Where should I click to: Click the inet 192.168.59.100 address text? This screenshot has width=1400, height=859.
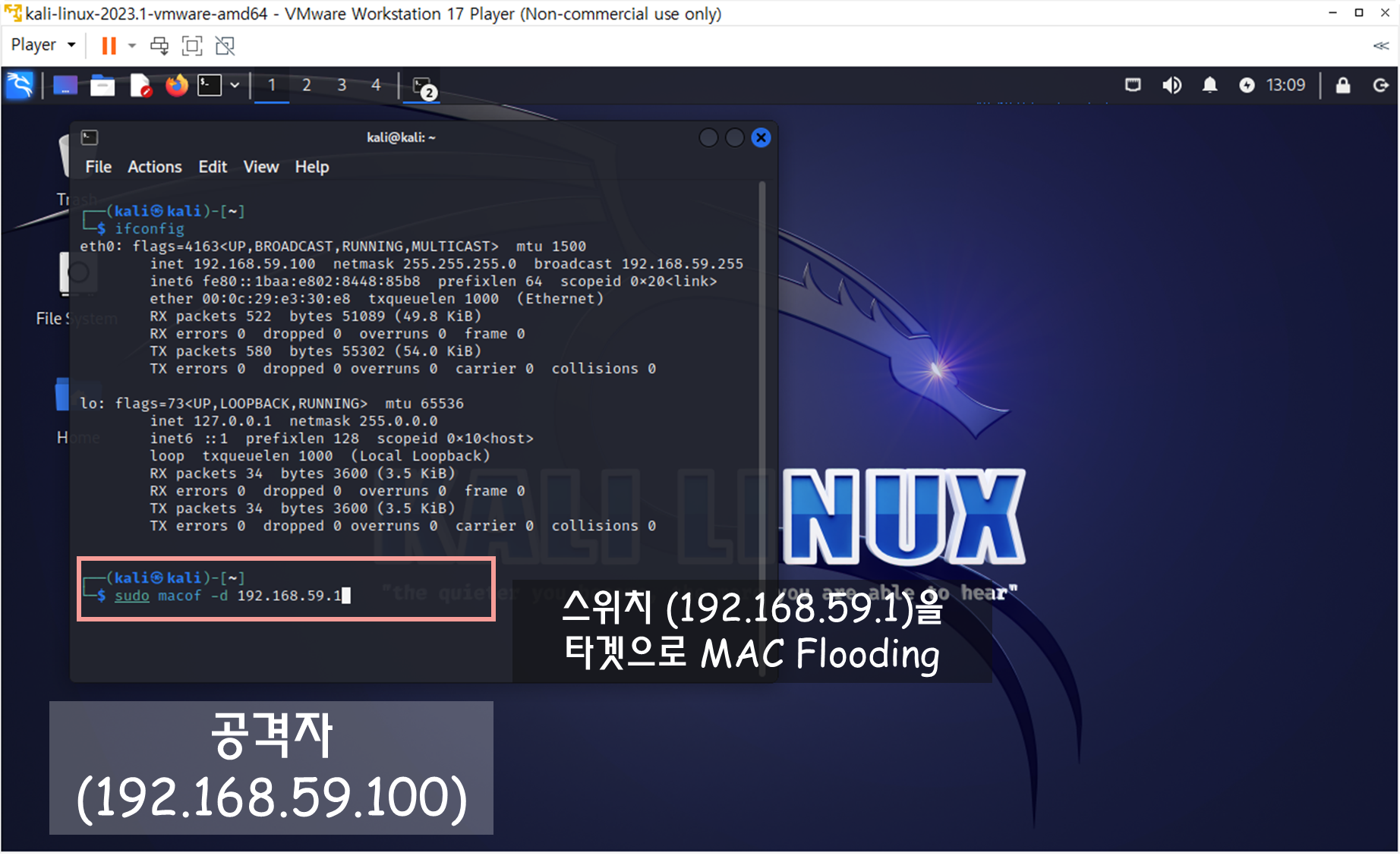point(232,264)
